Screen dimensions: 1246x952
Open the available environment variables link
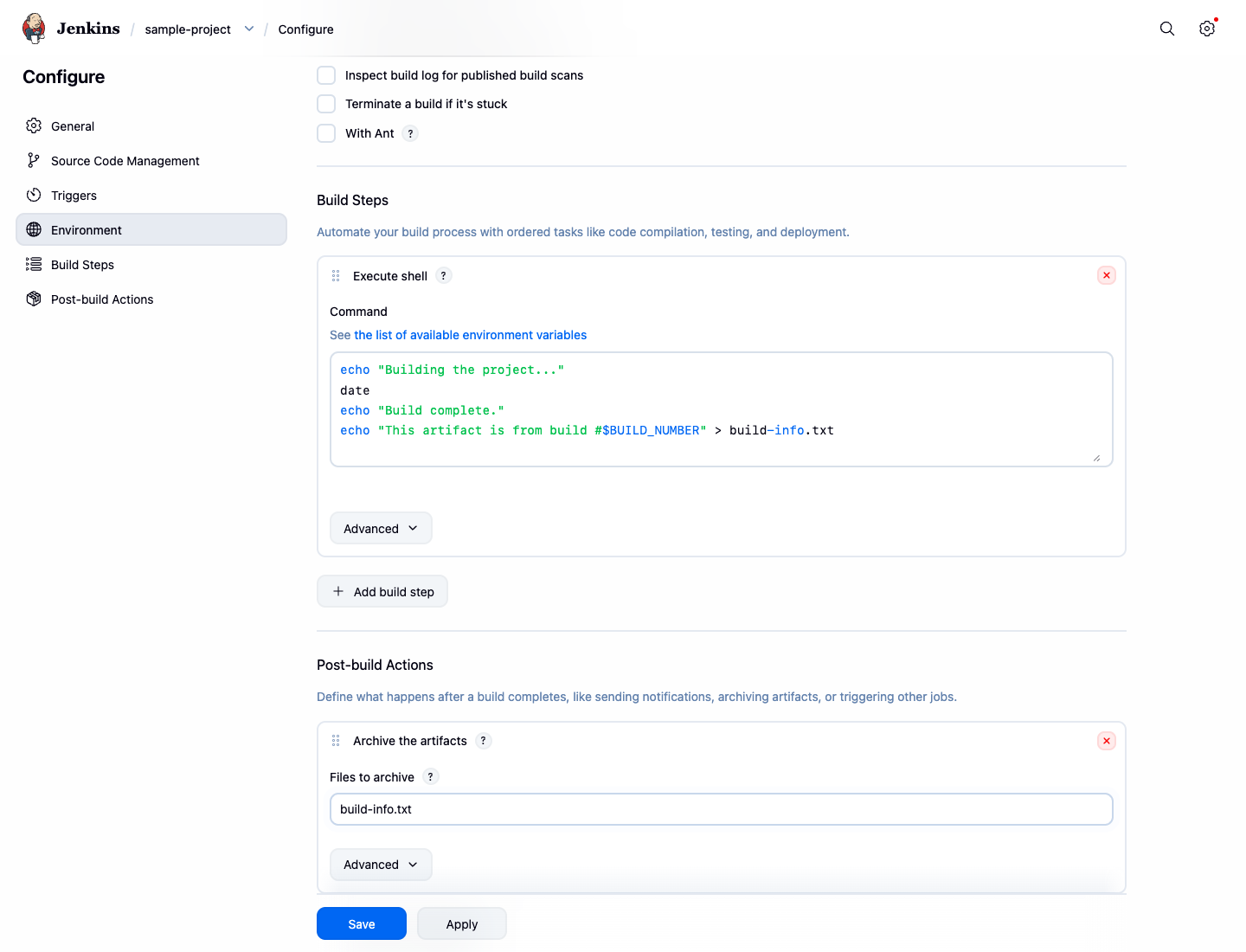click(x=470, y=335)
